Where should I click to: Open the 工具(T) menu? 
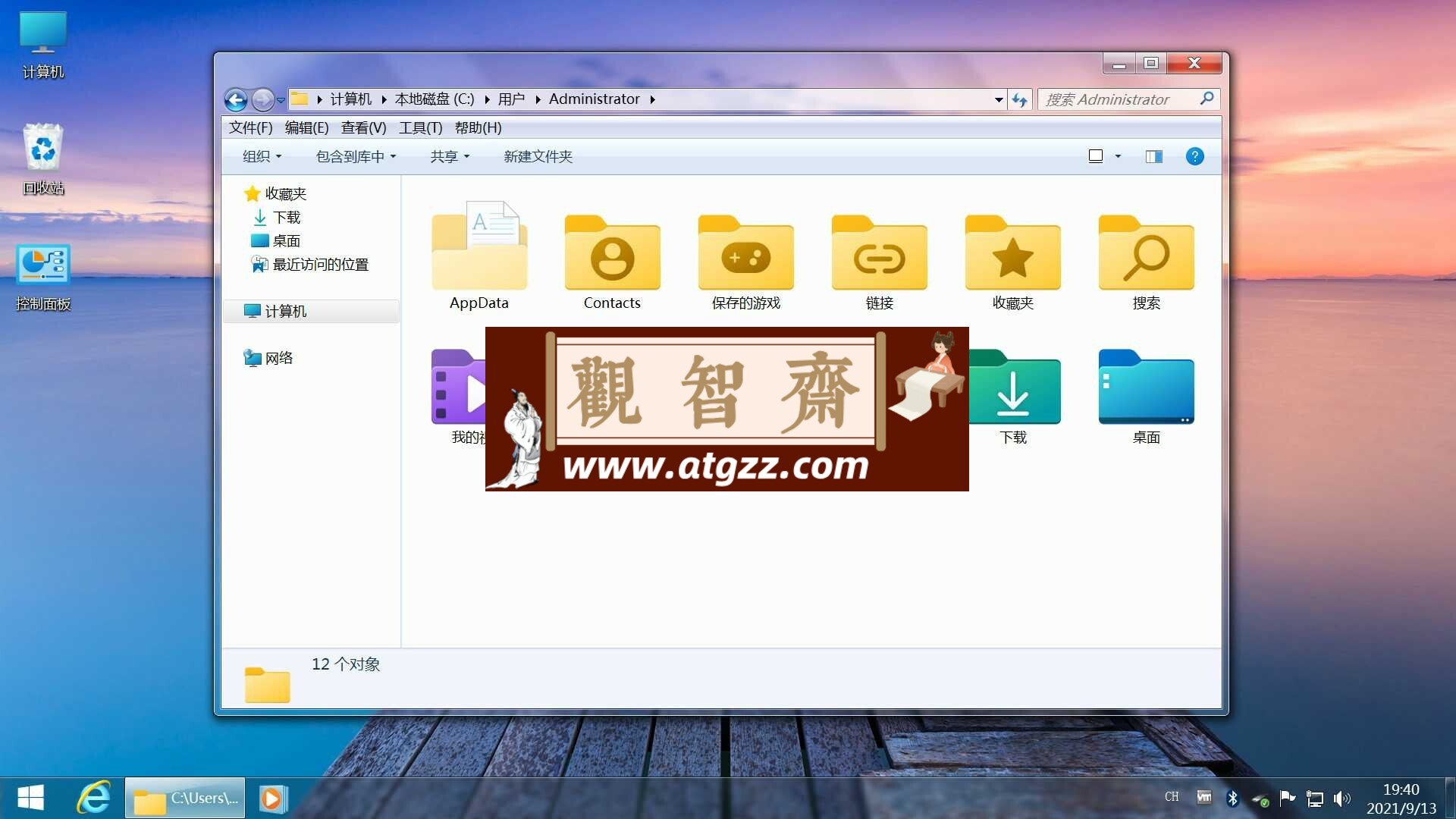[x=420, y=127]
